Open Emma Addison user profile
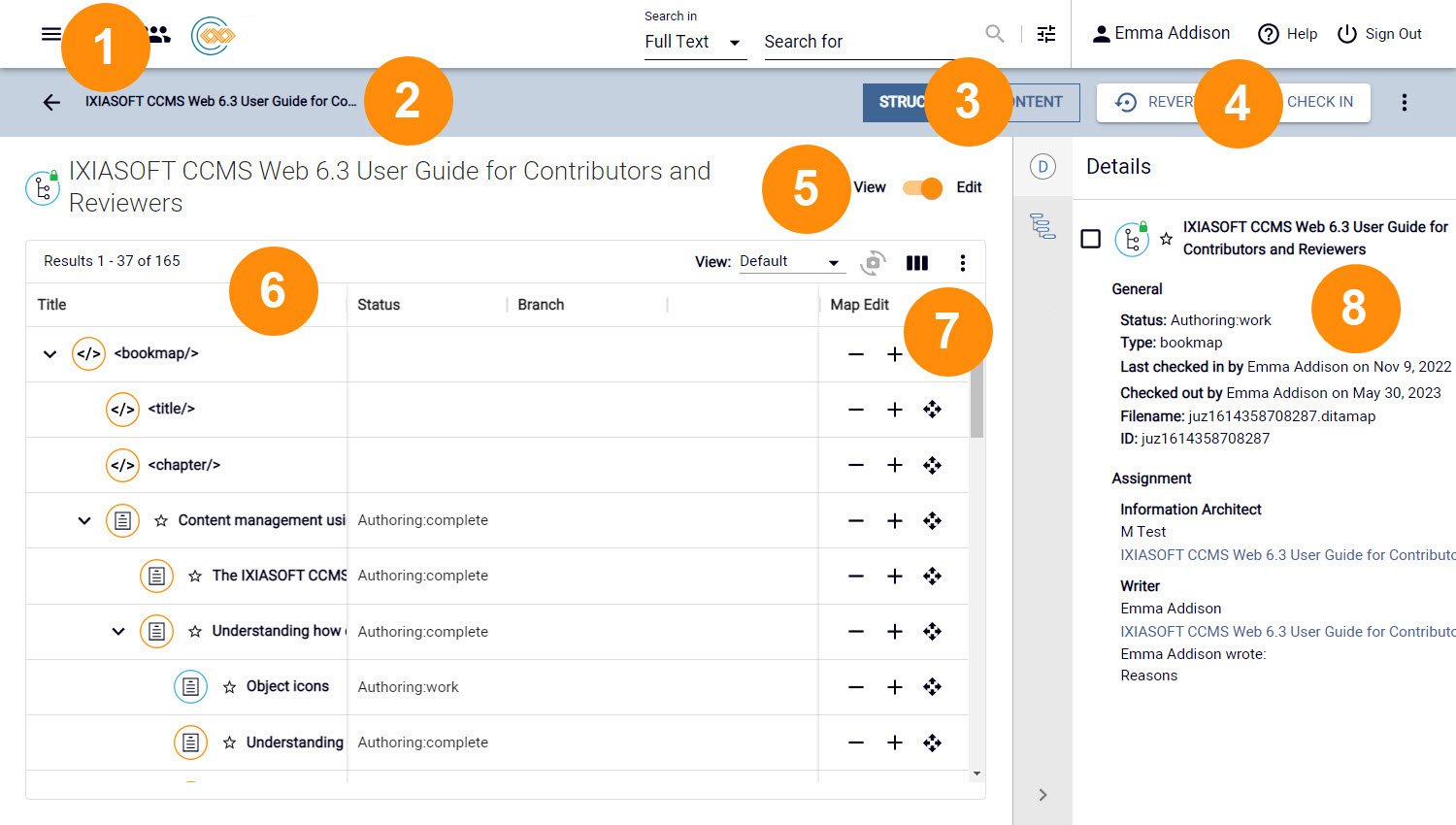The height and width of the screenshot is (825, 1456). 1161,34
